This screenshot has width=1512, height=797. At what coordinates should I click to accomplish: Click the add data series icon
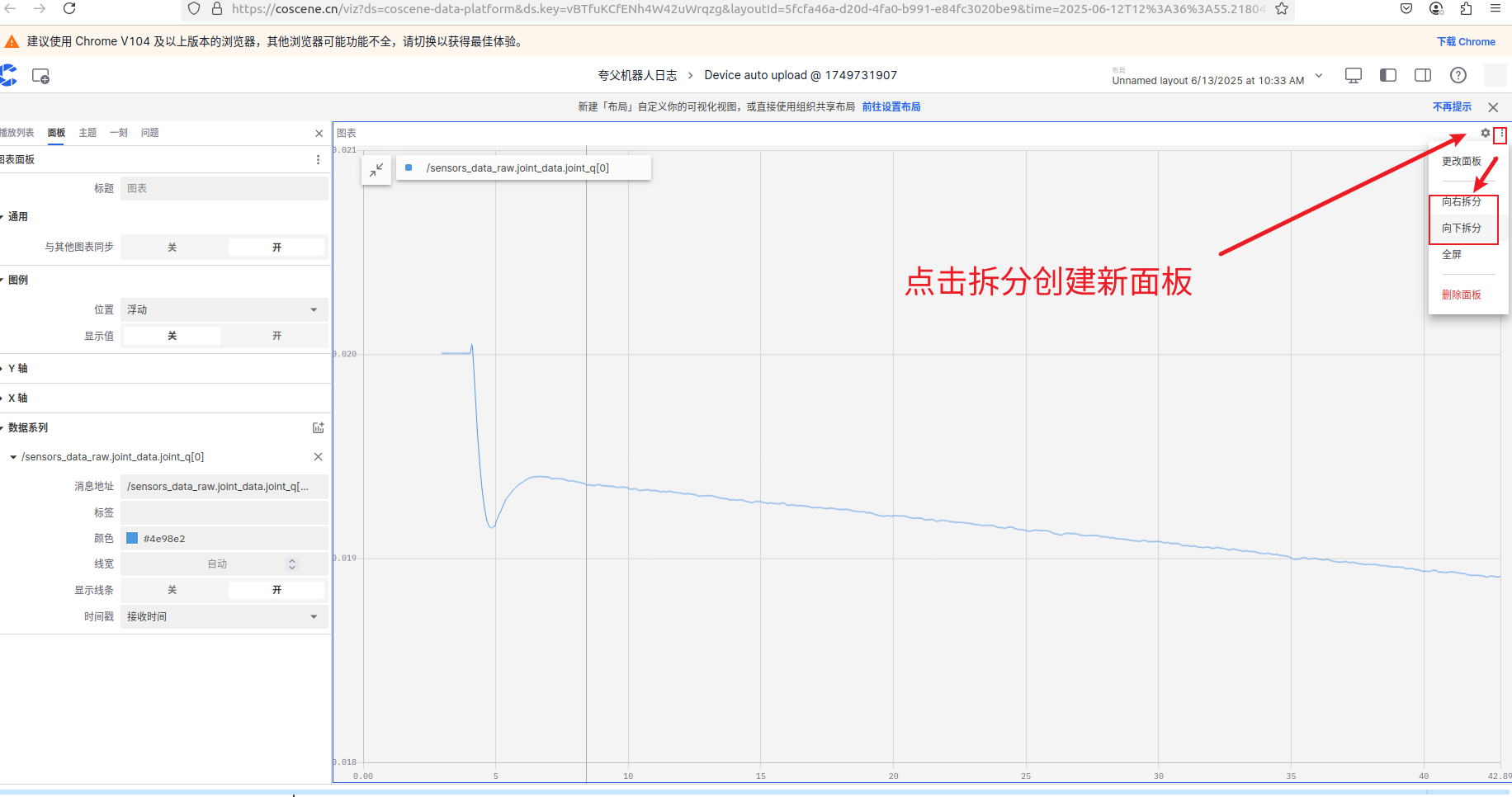(318, 427)
